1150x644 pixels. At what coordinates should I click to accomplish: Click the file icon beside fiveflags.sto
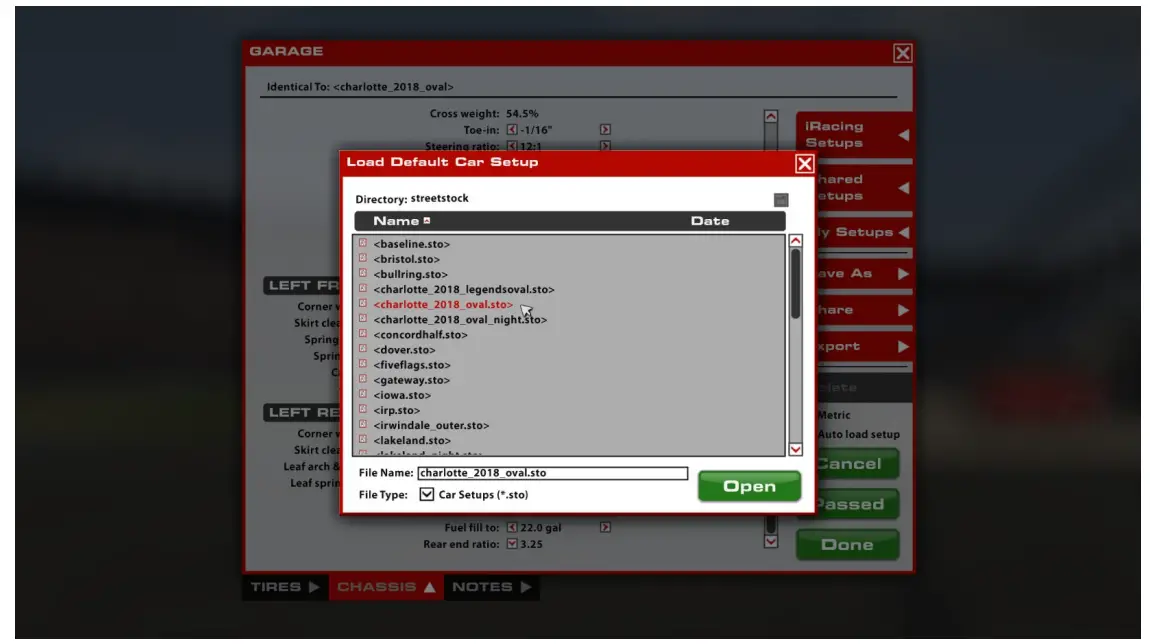(362, 364)
